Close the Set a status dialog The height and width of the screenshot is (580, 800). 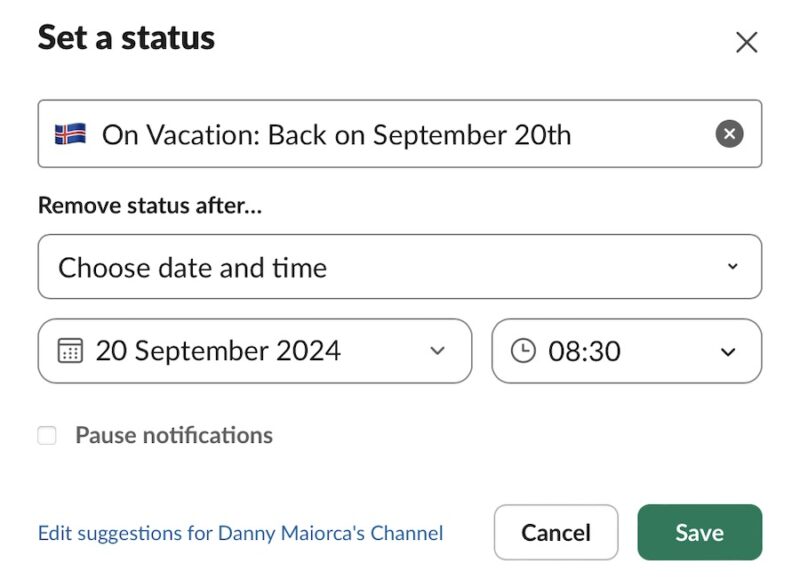pyautogui.click(x=746, y=42)
